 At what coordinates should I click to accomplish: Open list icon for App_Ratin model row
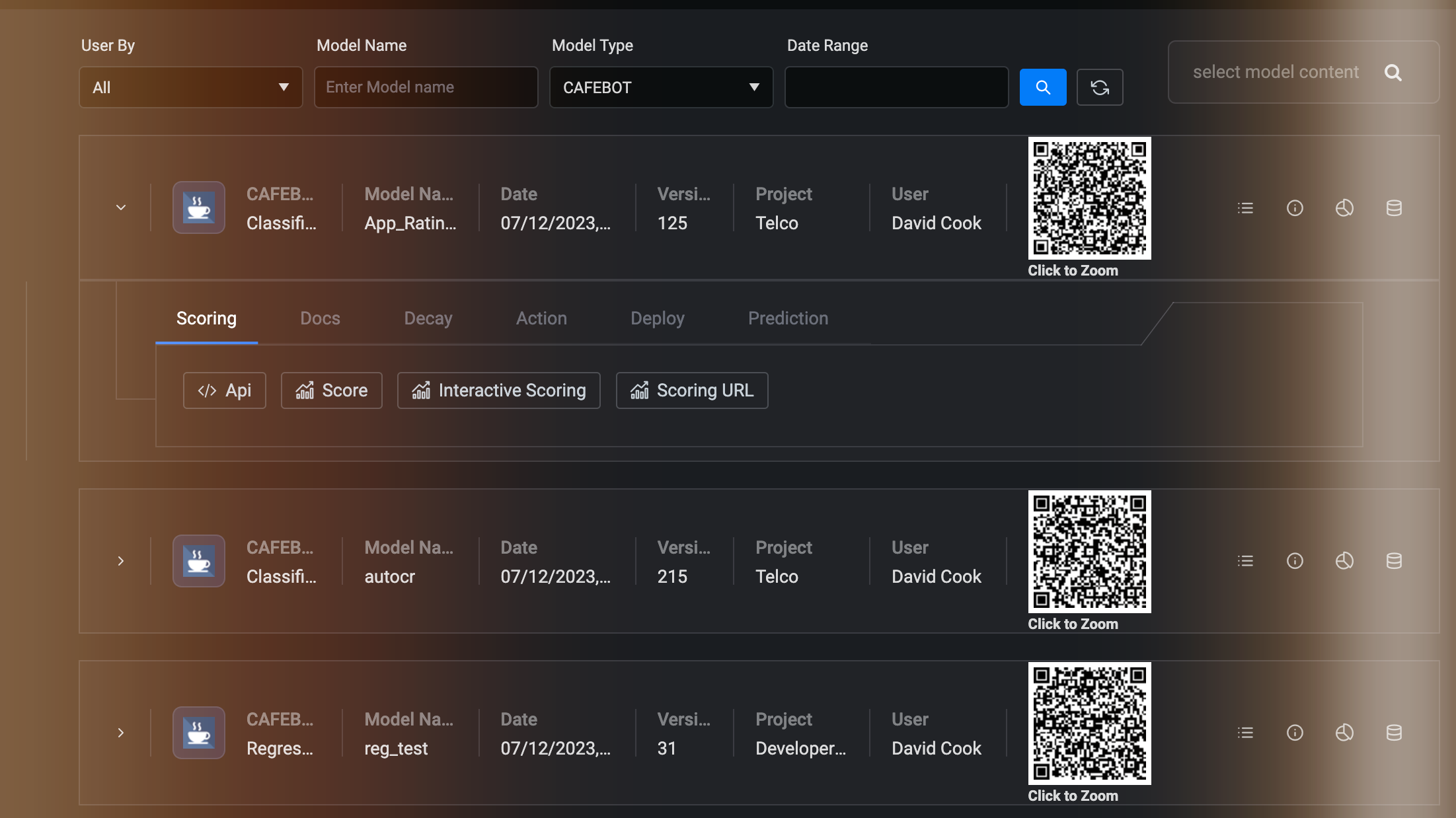click(x=1245, y=208)
